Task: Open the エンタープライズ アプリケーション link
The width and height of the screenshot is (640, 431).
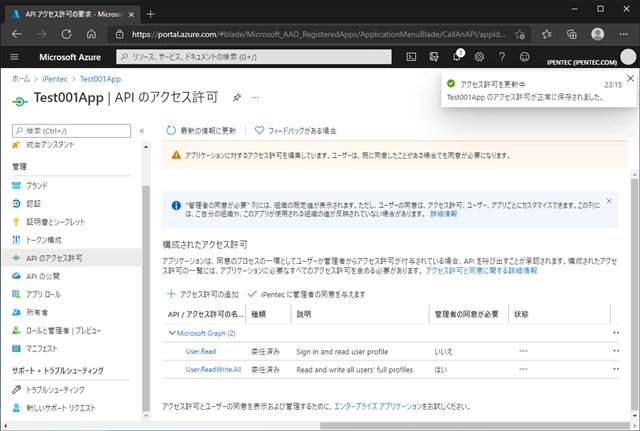Action: 378,406
